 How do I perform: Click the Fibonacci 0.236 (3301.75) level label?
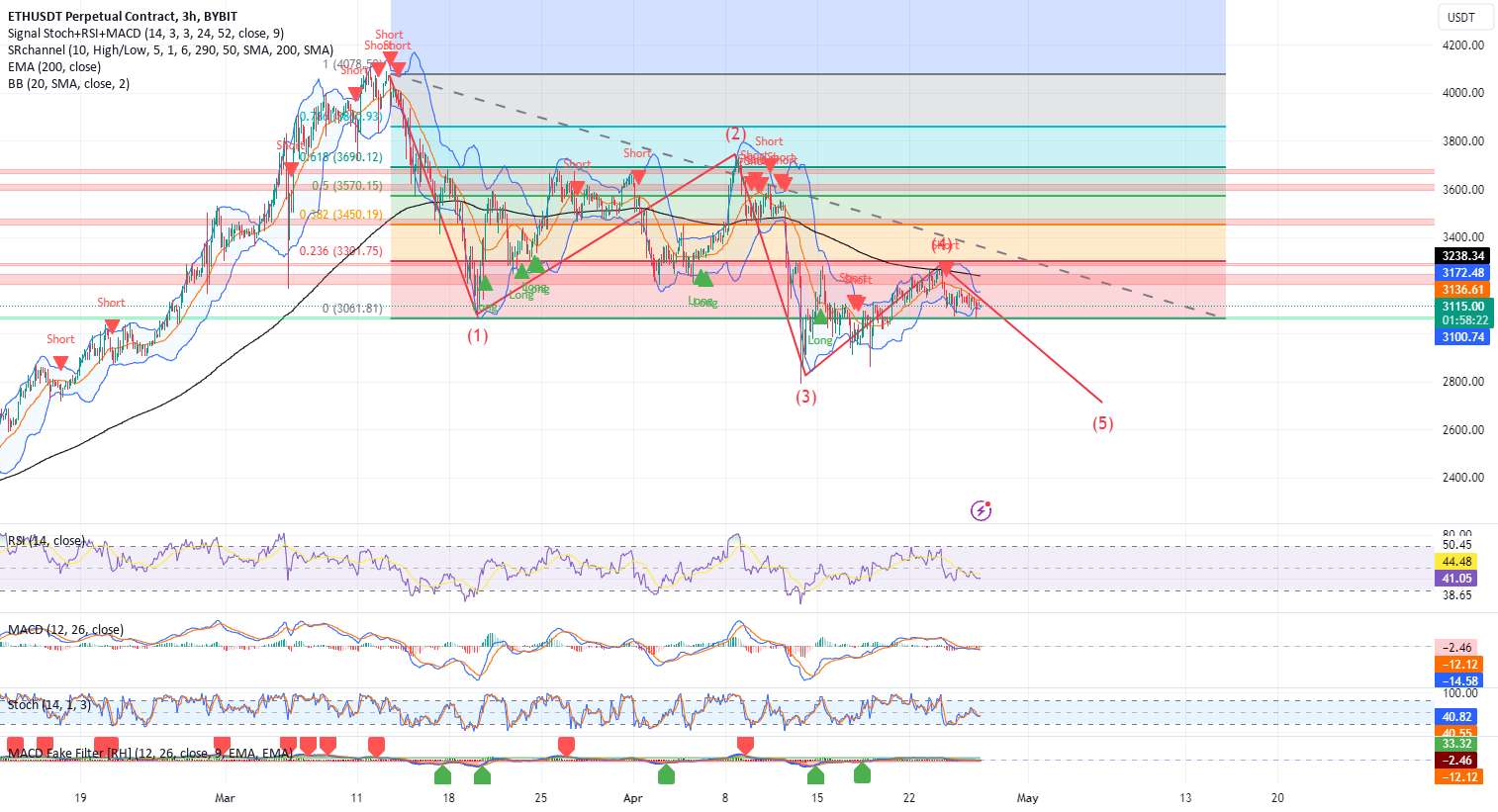tap(341, 251)
